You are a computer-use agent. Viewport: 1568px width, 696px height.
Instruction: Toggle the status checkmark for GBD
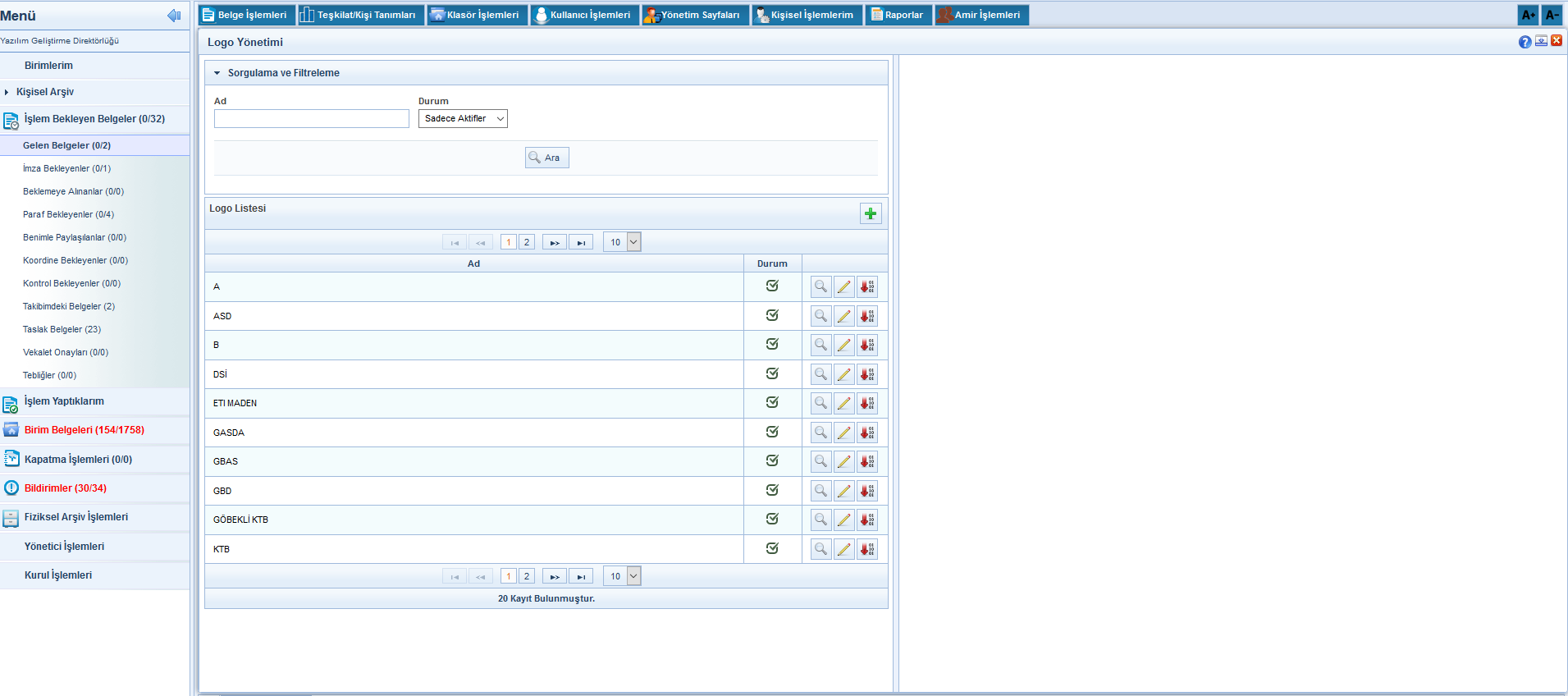[x=772, y=490]
